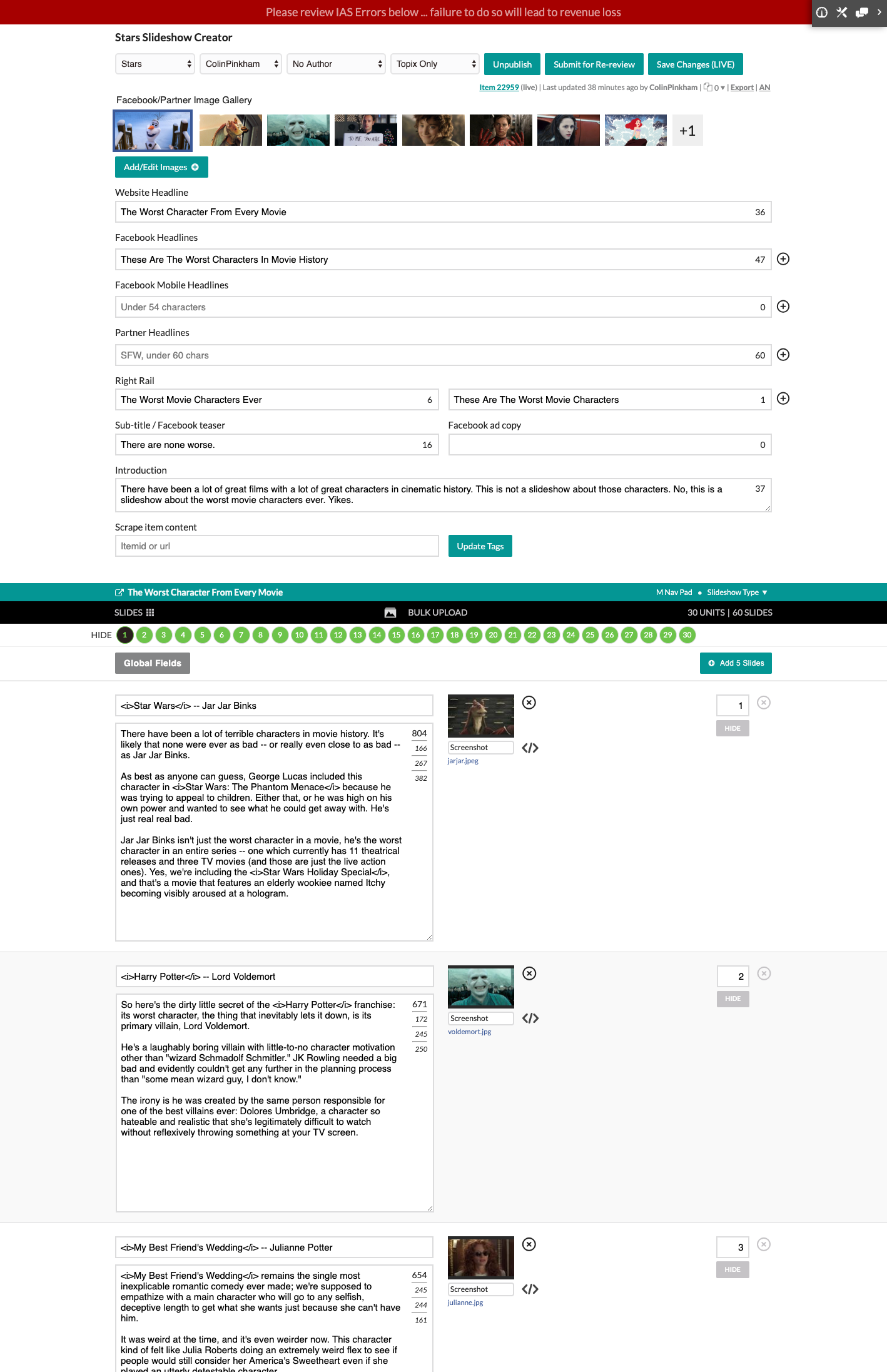The image size is (887, 1372).
Task: Open the Item 22959 link
Action: pos(499,88)
